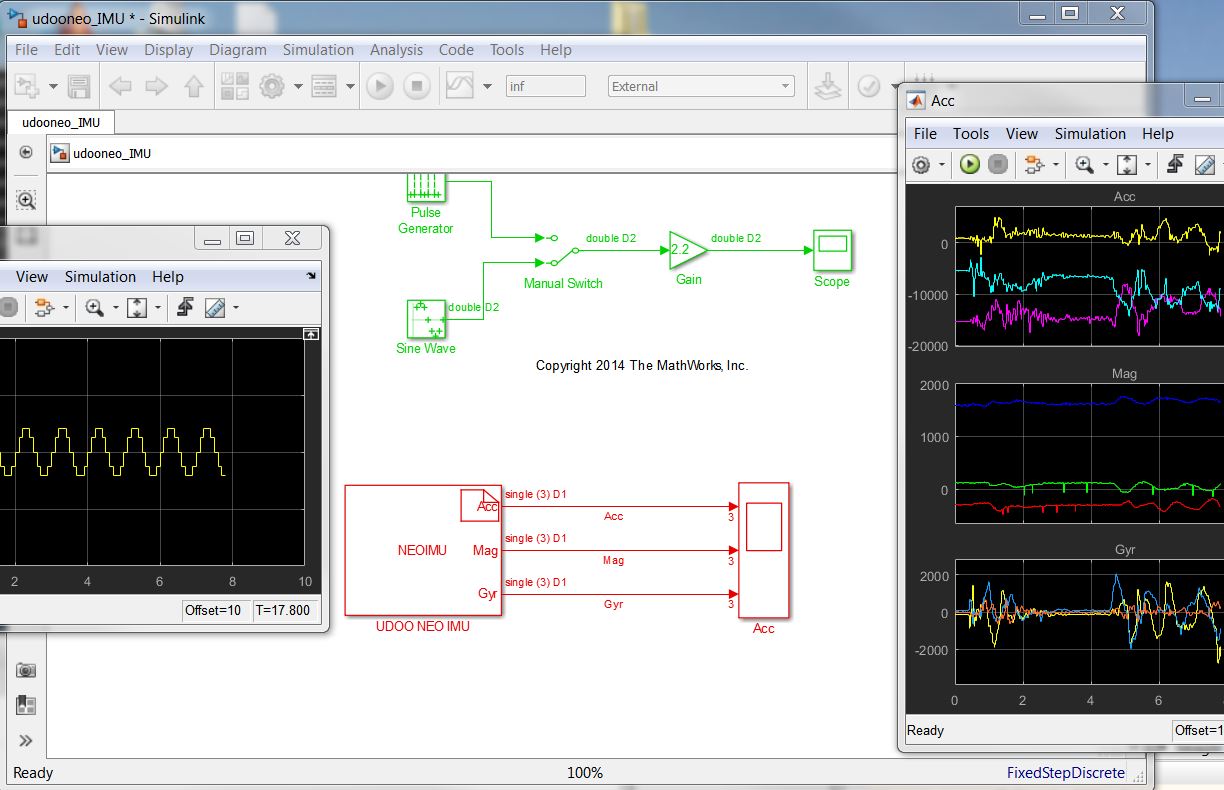
Task: Click the dock arrow in left Scope menu bar
Action: click(311, 276)
